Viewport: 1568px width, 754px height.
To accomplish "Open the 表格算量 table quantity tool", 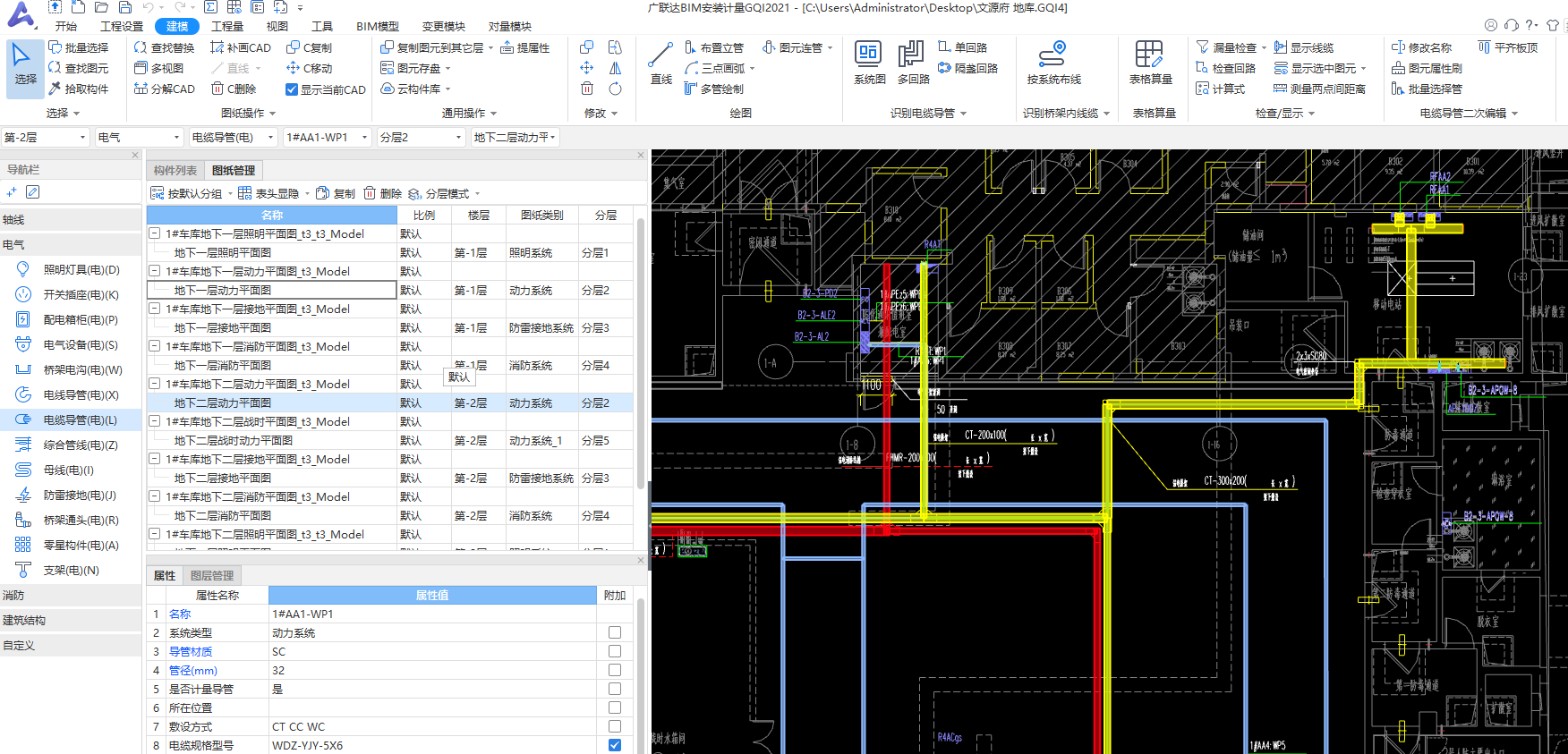I will [1150, 64].
